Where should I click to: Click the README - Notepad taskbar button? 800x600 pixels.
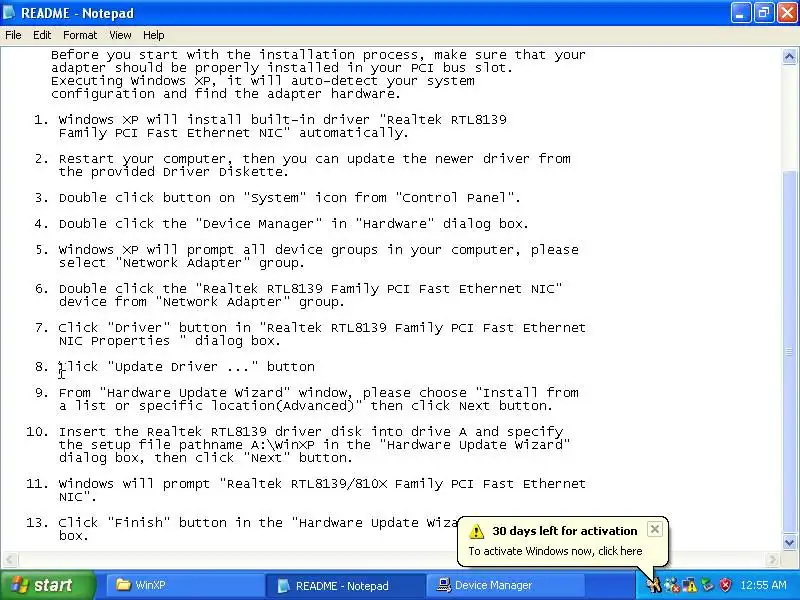coord(344,585)
